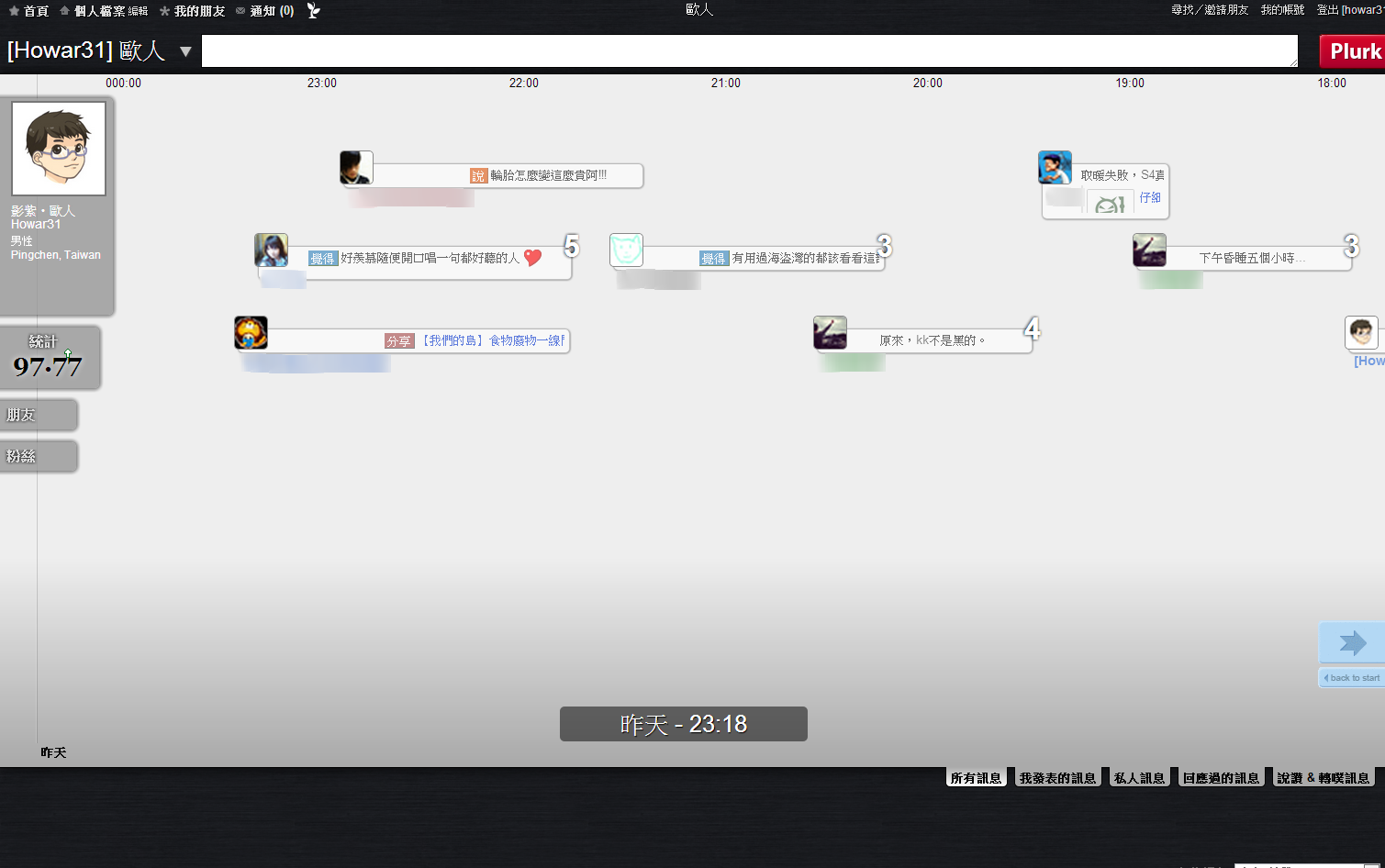Screen dimensions: 1385x868
Task: Open the avatar of the tire price plurk
Action: 356,168
